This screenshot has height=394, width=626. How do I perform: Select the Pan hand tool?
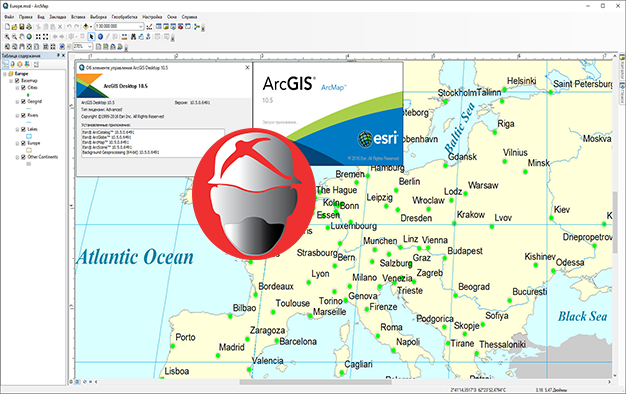point(22,37)
